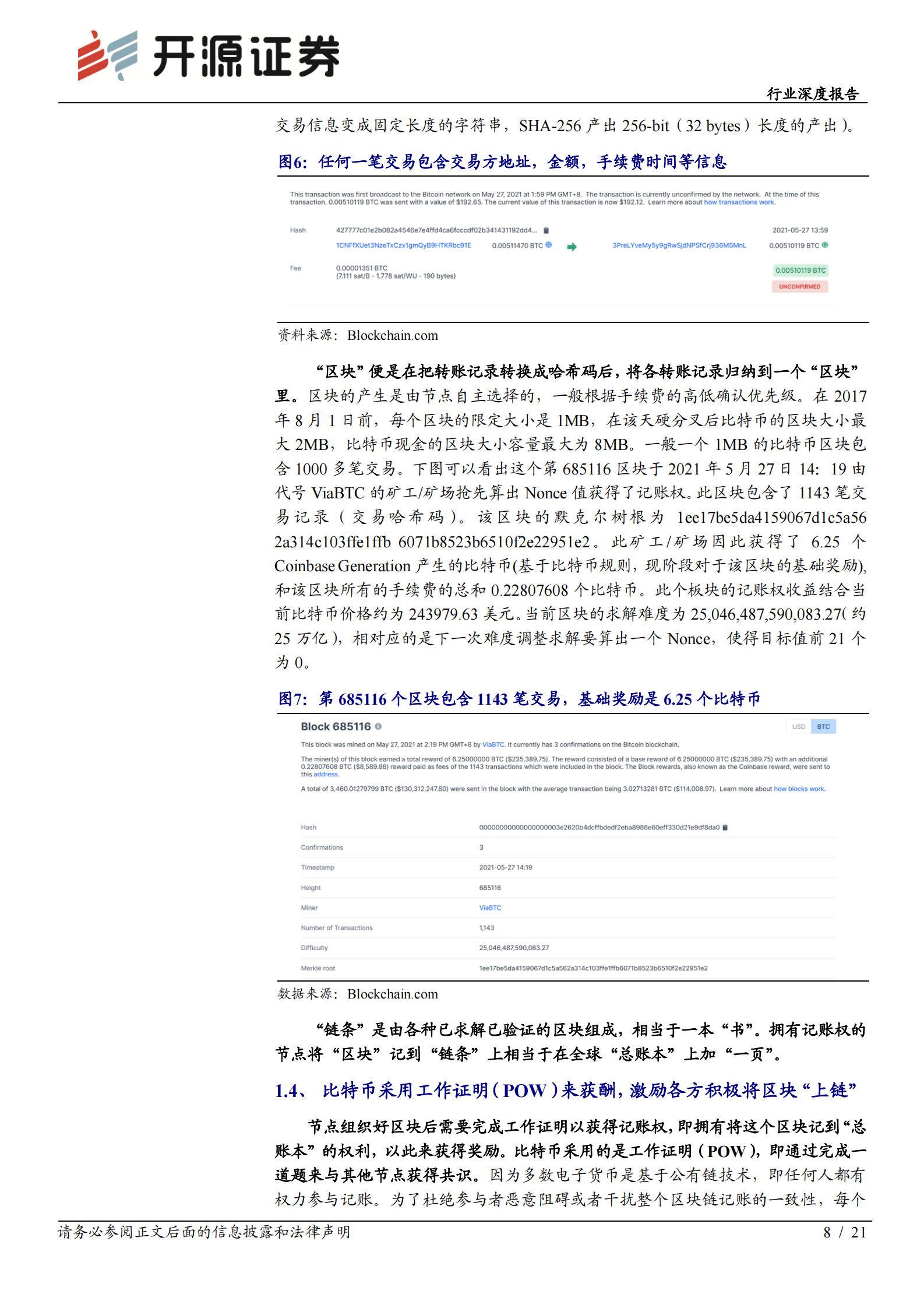Click the globe icon beside recipient's 0.00510119 BTC
This screenshot has width=924, height=1308.
[x=824, y=245]
